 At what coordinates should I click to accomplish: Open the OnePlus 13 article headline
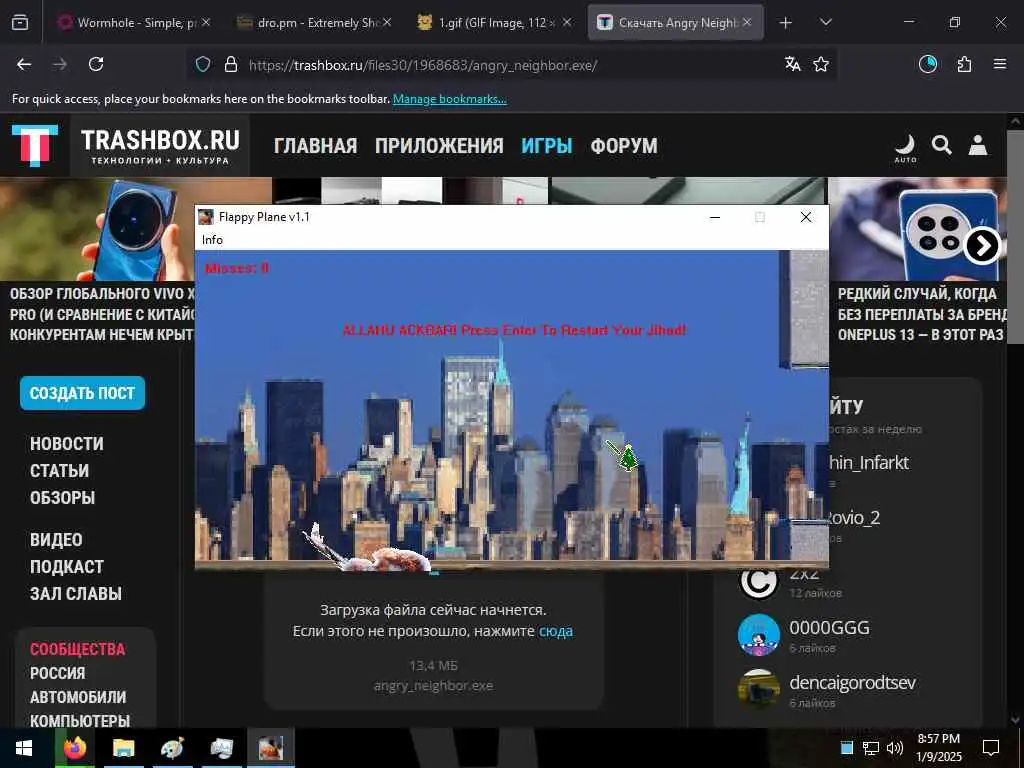[x=922, y=314]
